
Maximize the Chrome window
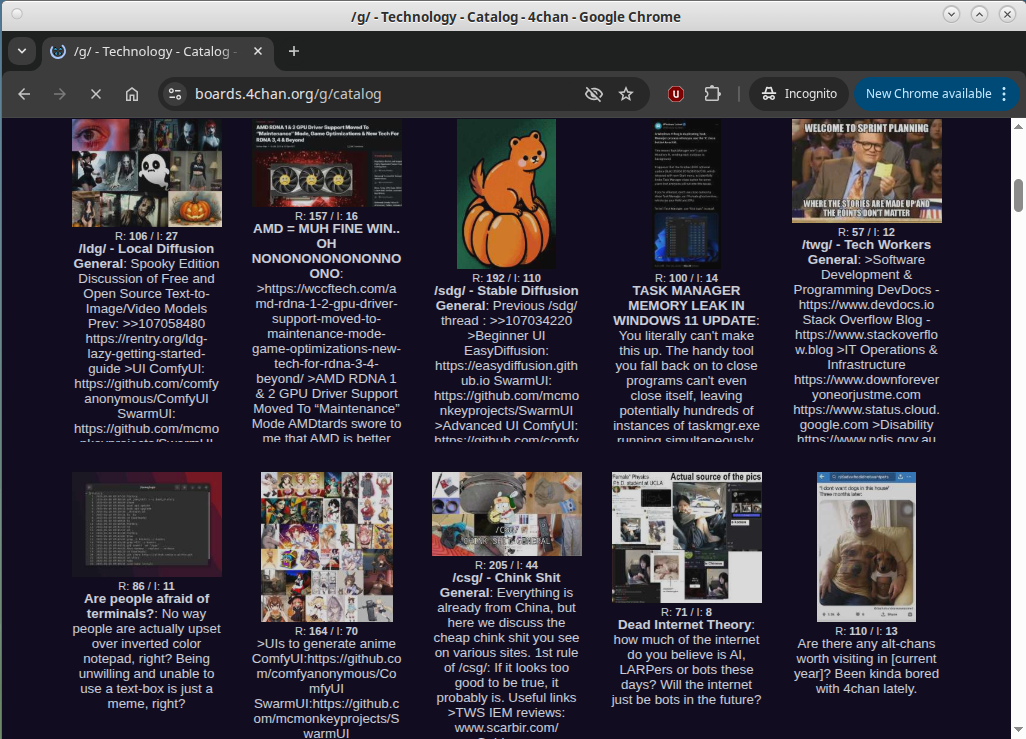[x=980, y=14]
